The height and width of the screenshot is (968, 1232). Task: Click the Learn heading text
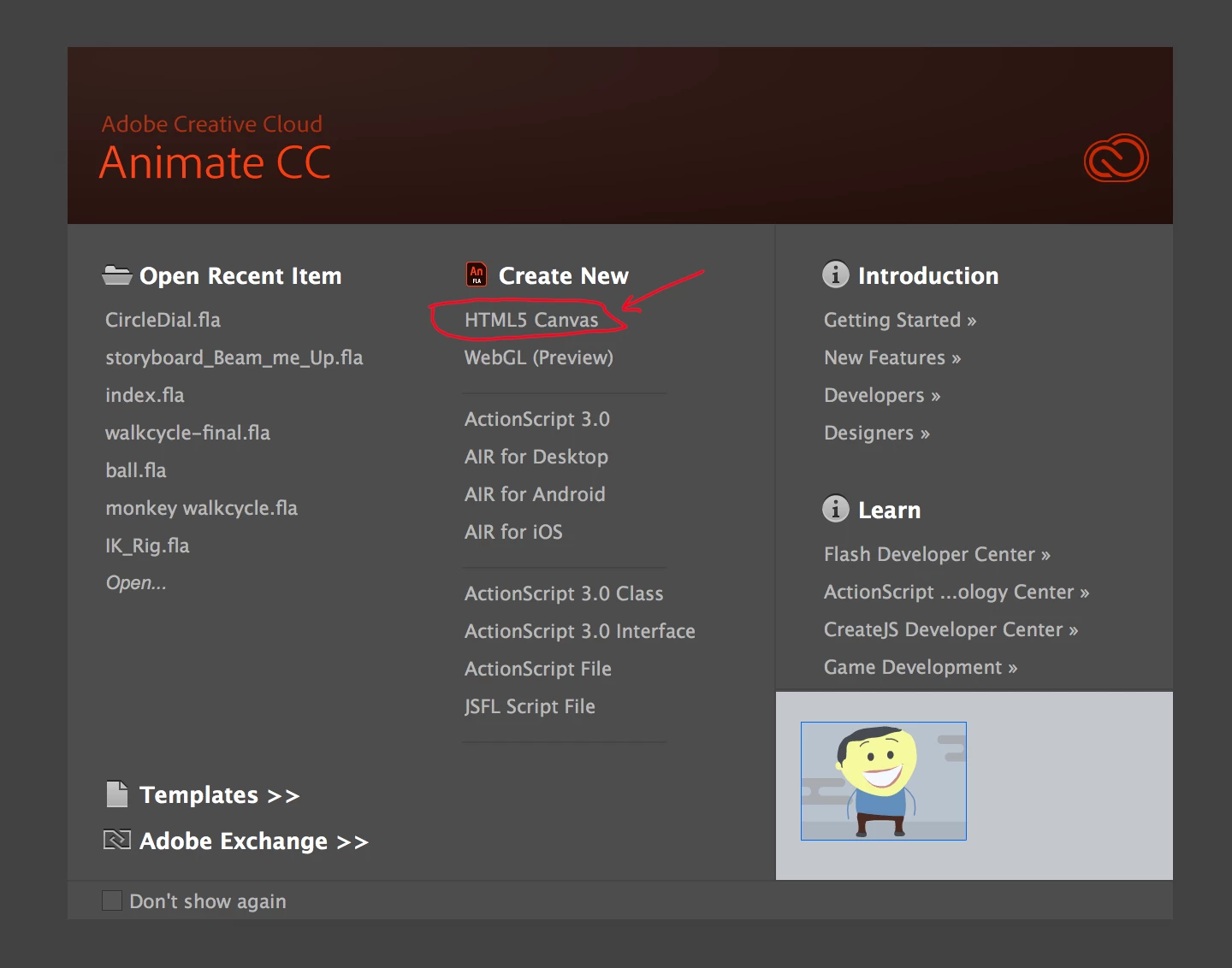coord(890,510)
